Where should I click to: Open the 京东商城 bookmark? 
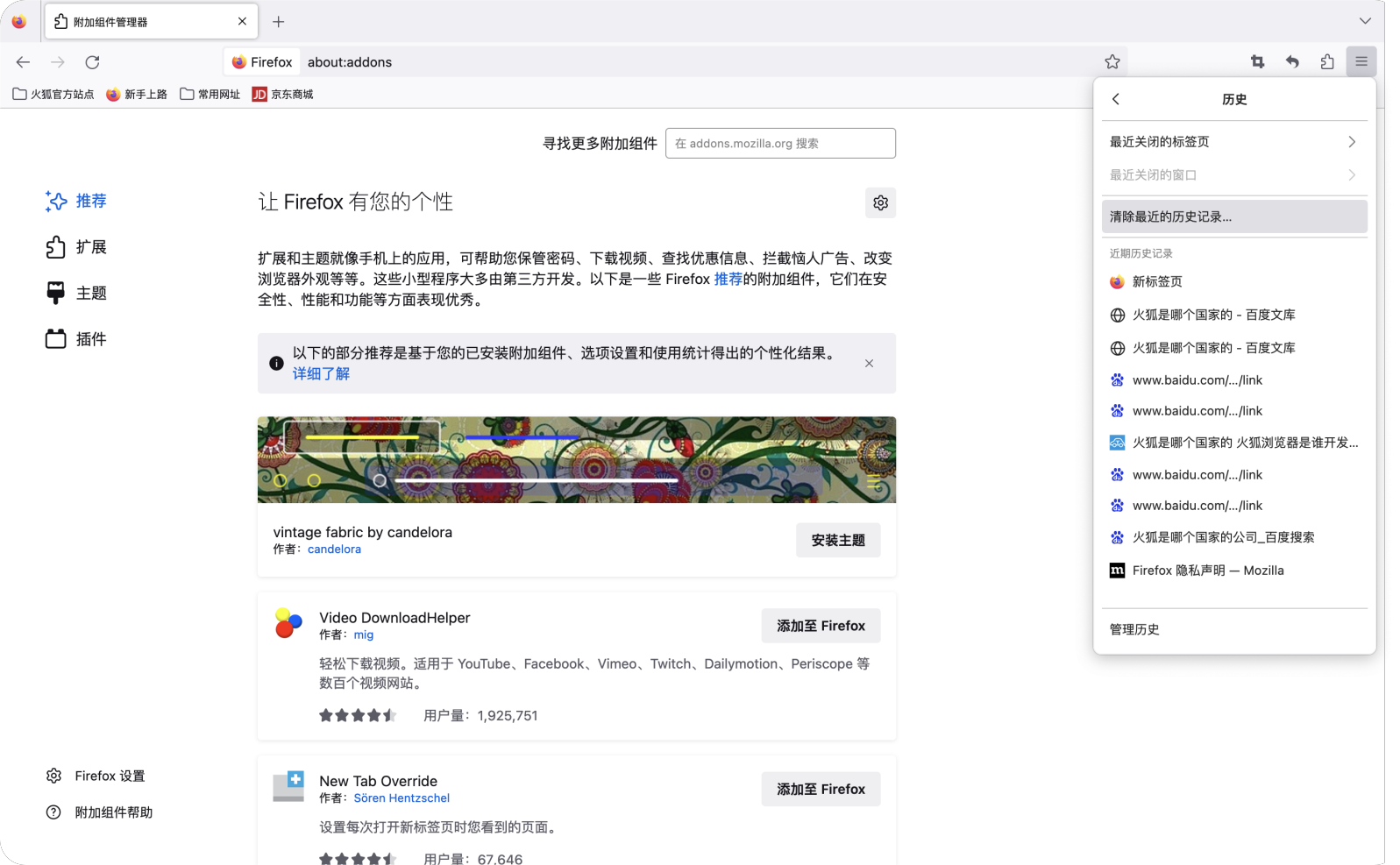coord(283,94)
